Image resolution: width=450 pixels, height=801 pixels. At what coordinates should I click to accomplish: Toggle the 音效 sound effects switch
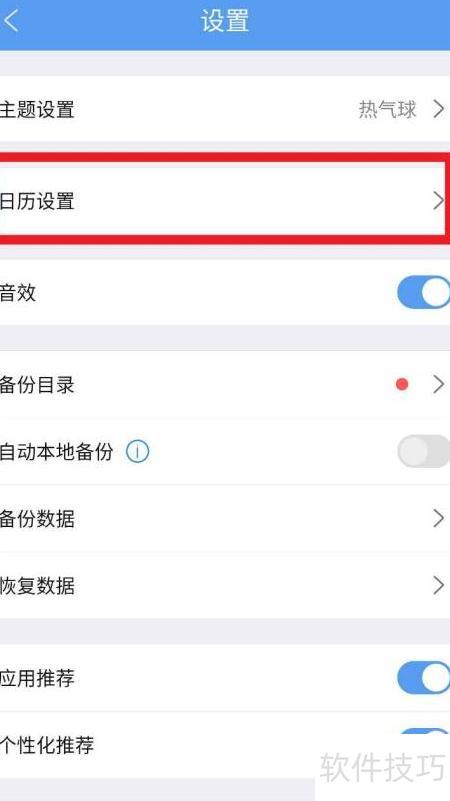423,292
